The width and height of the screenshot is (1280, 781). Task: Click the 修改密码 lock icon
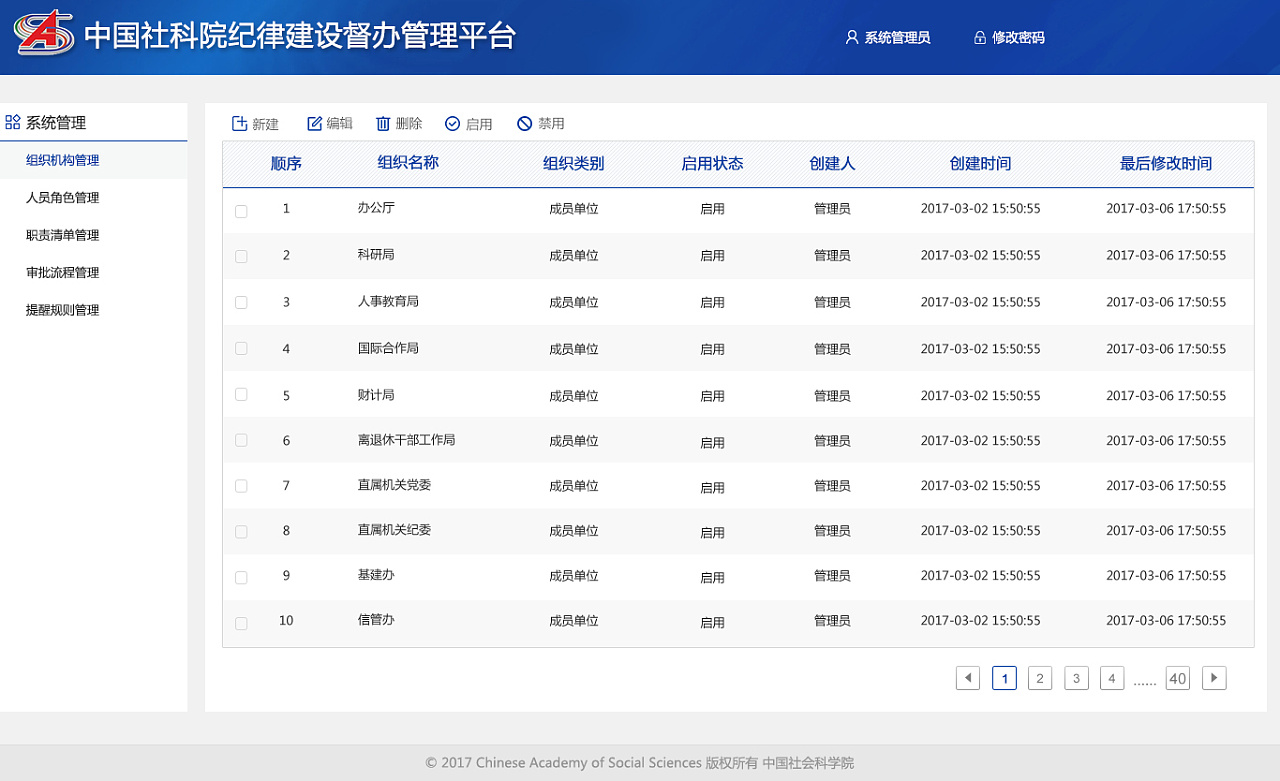[977, 37]
